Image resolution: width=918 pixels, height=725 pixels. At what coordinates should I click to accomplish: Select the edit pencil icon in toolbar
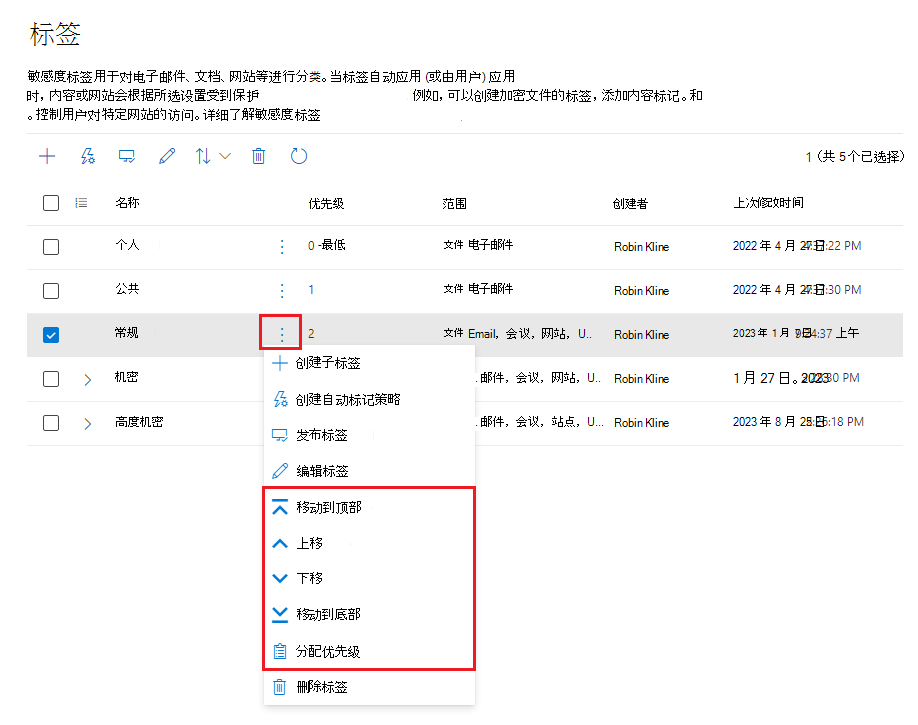pos(166,156)
